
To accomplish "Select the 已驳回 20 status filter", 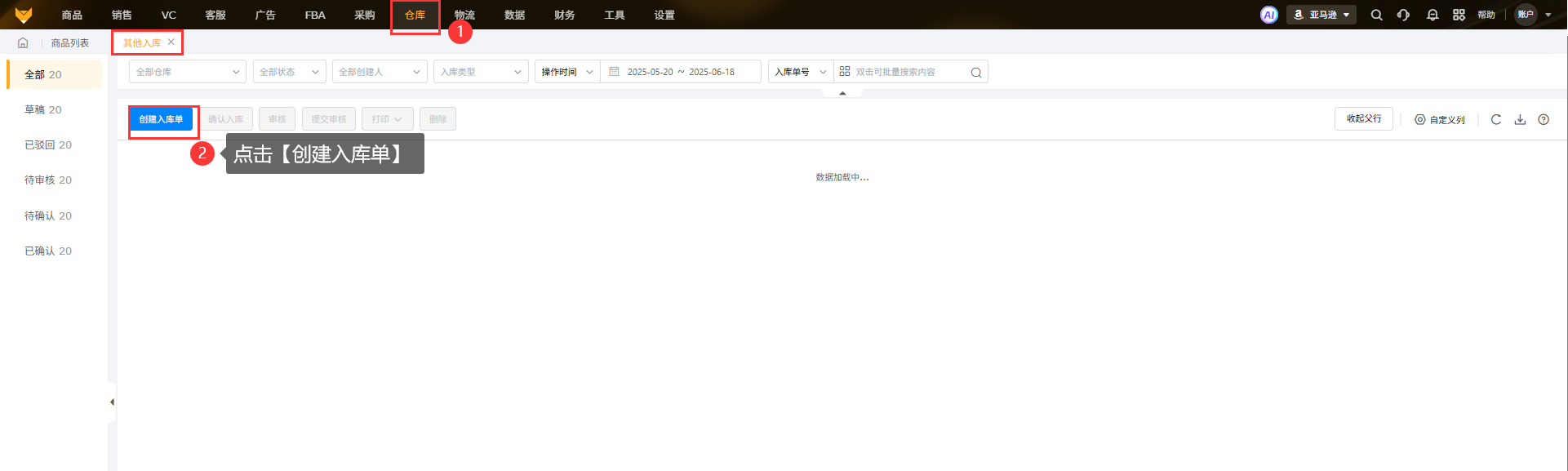I will tap(55, 144).
